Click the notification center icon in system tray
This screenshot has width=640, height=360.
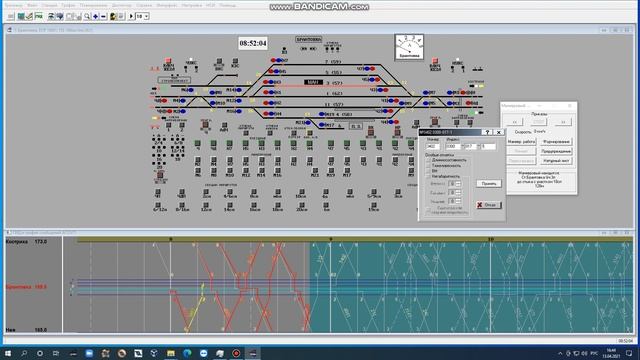(x=629, y=353)
